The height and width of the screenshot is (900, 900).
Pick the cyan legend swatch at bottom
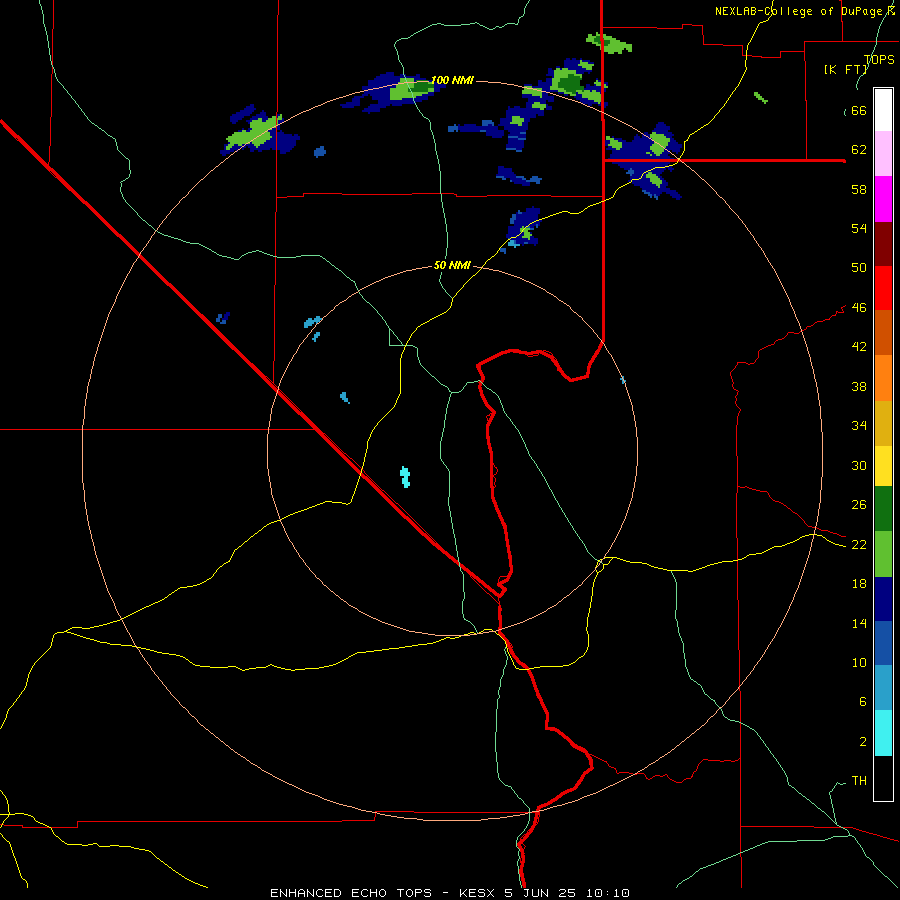pos(883,733)
